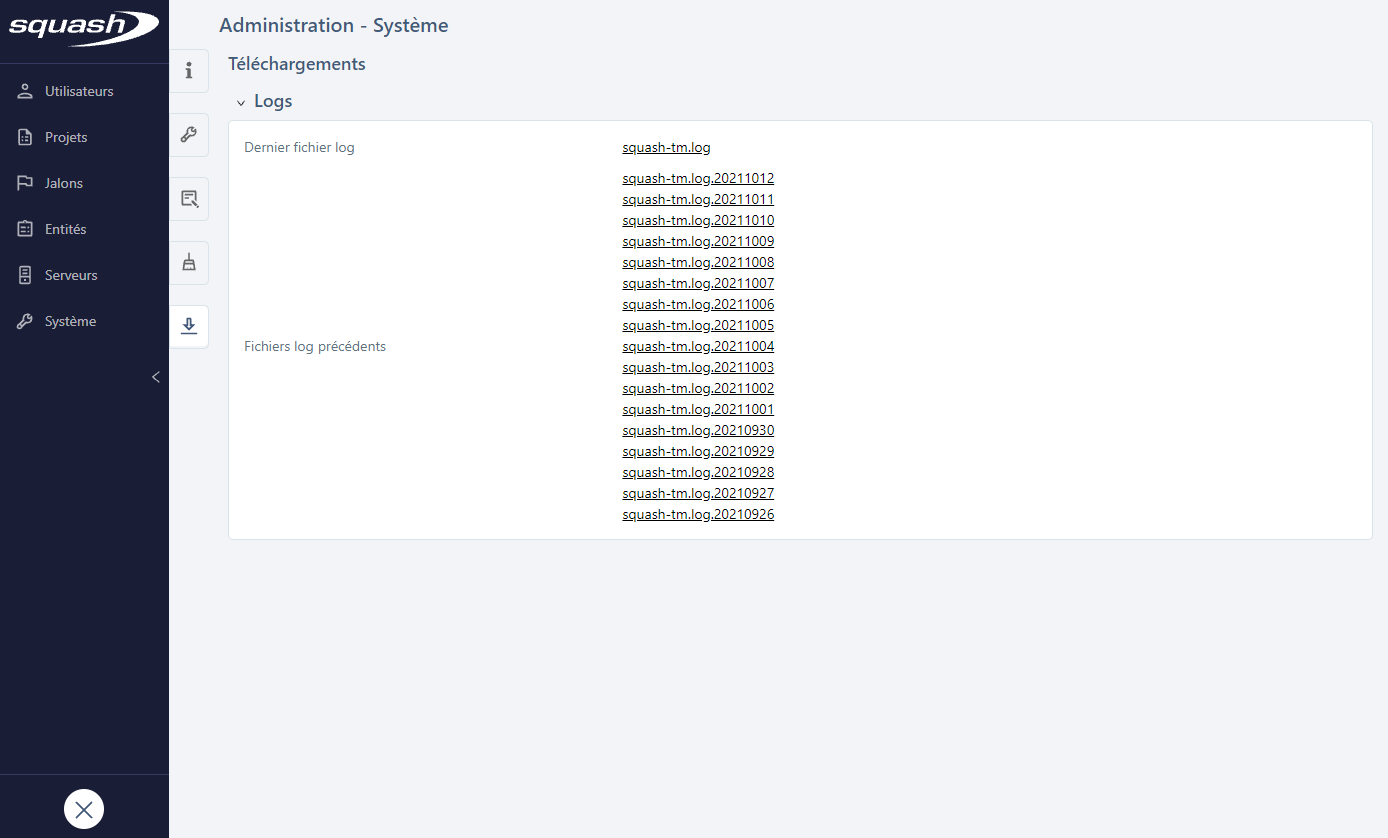This screenshot has width=1388, height=838.
Task: Download the latest squash-tm.log file
Action: click(666, 148)
